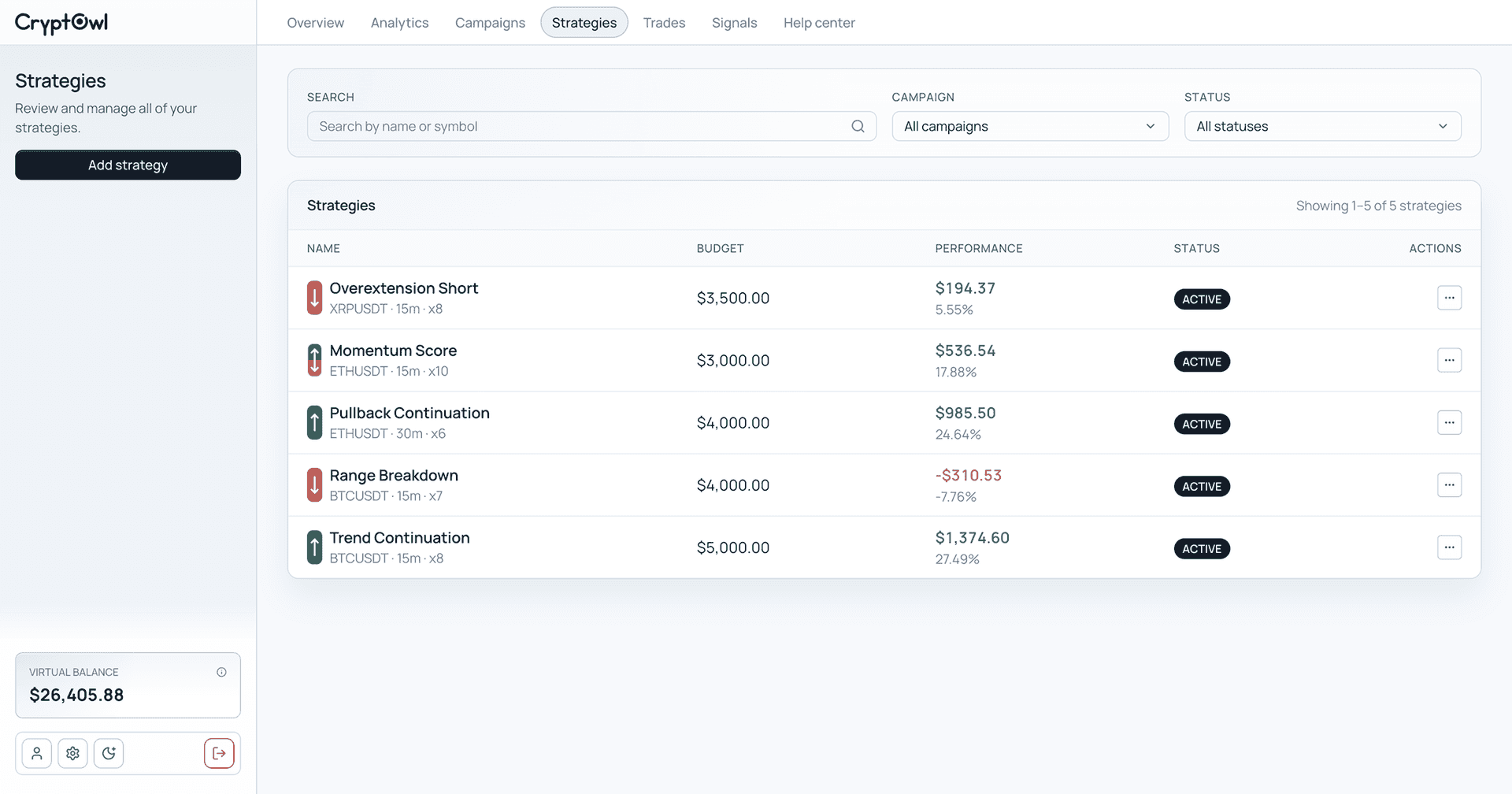
Task: Click the NAME column header
Action: tap(324, 248)
